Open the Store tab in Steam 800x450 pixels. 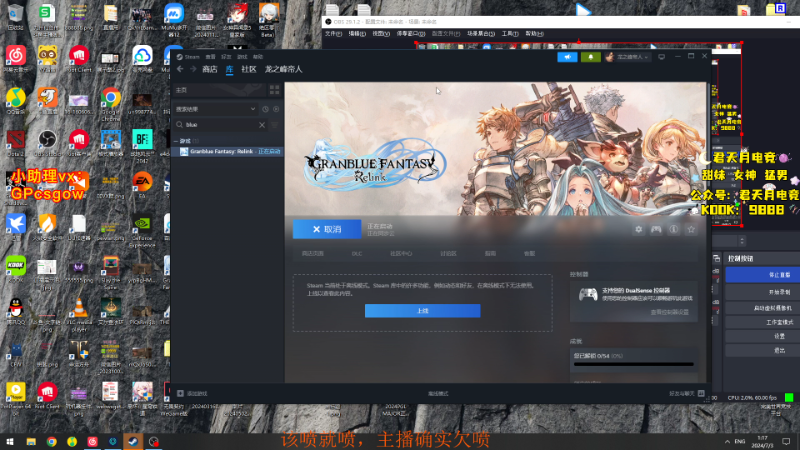210,69
